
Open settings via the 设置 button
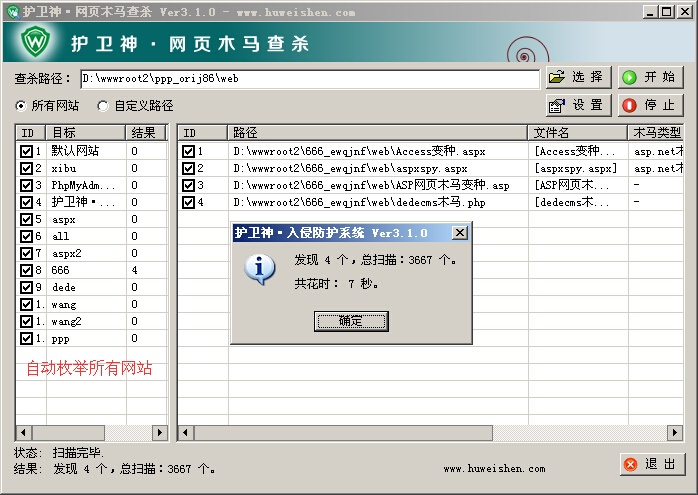(x=579, y=105)
